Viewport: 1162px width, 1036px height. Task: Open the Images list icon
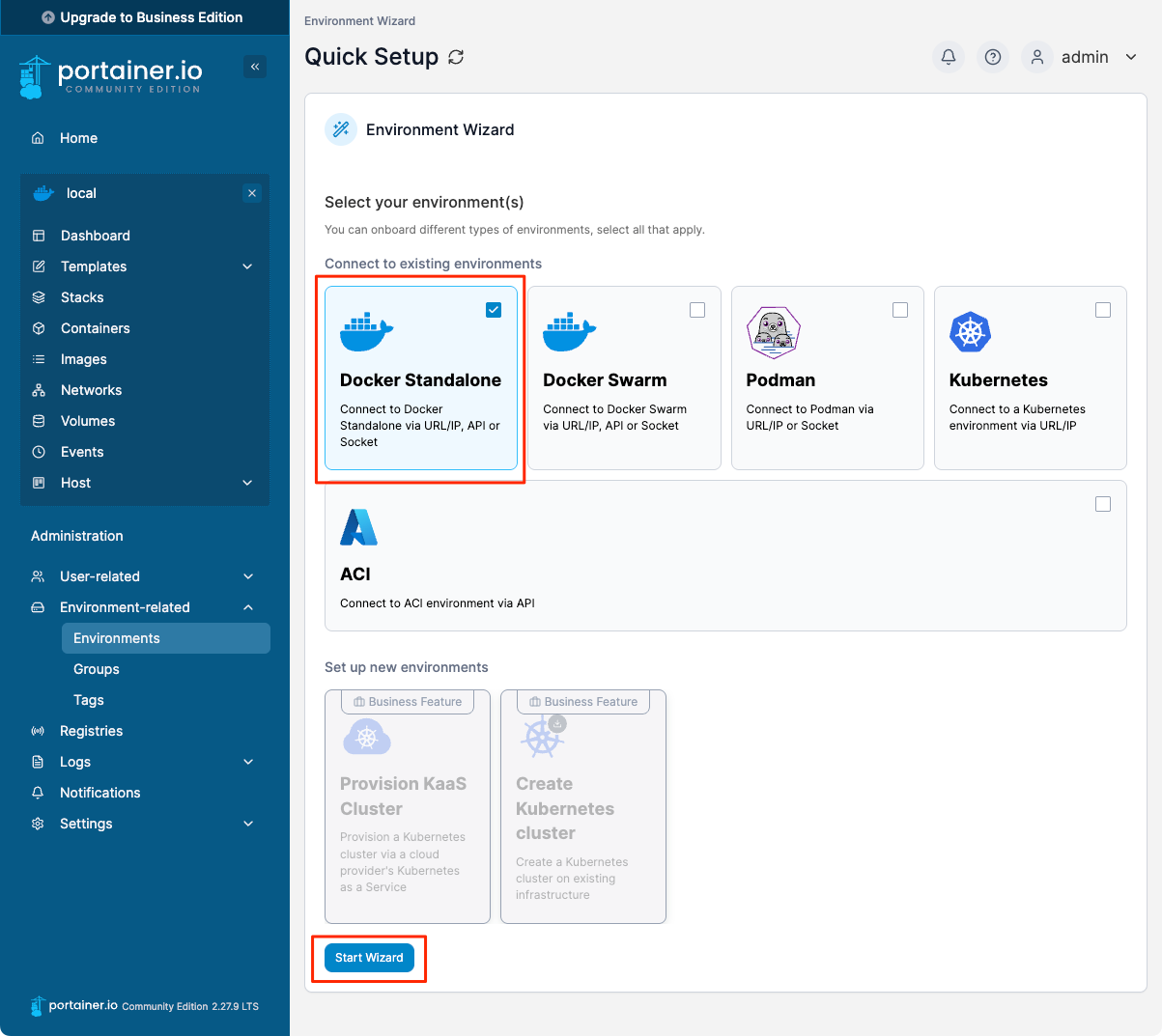pos(39,359)
